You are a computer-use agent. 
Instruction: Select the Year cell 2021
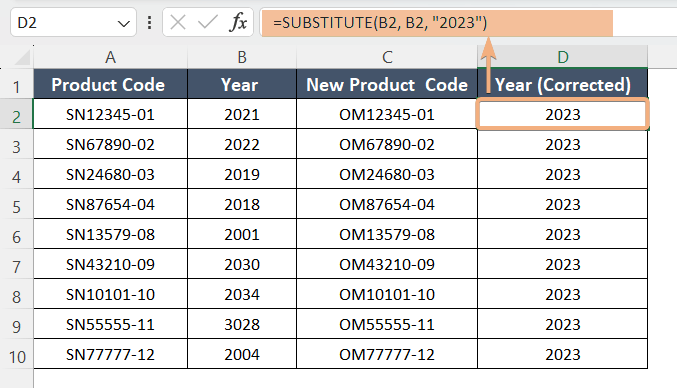242,114
